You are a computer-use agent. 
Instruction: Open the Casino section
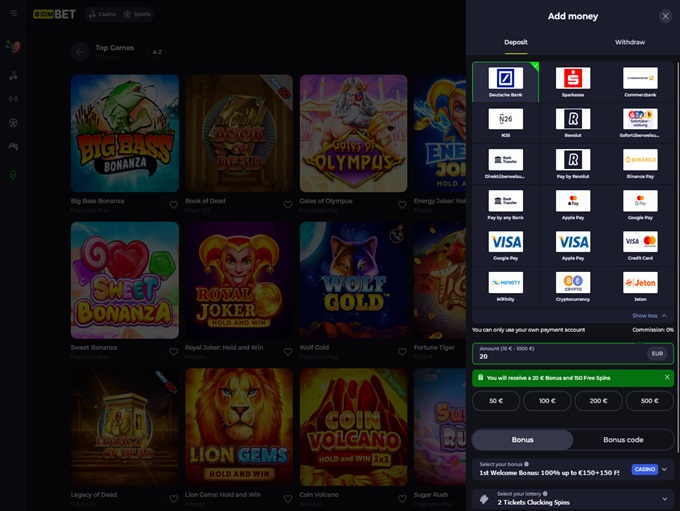pos(102,14)
